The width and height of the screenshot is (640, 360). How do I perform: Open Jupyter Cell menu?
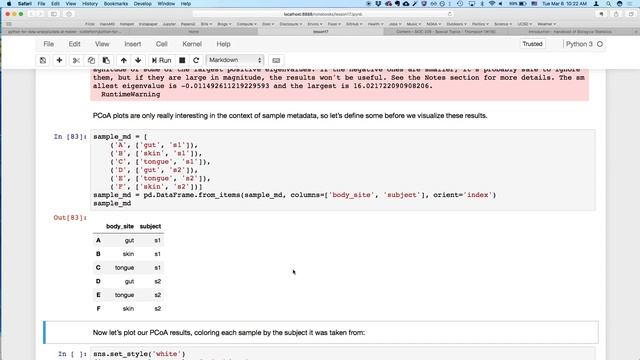point(162,44)
